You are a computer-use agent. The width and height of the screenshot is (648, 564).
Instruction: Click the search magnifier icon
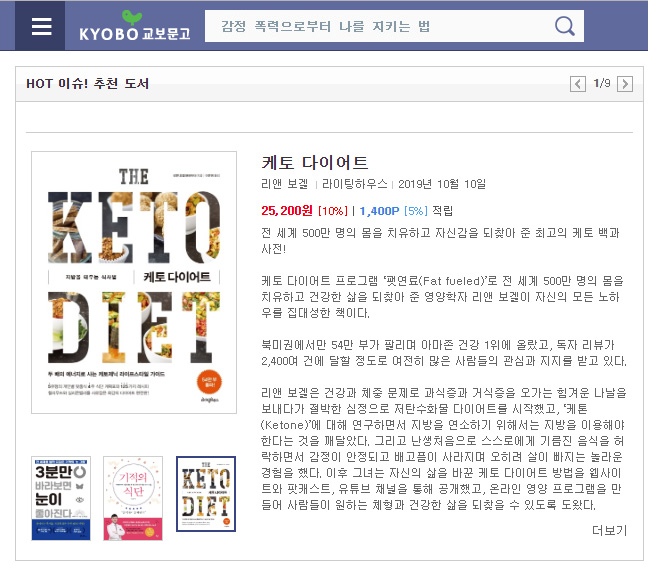[565, 26]
